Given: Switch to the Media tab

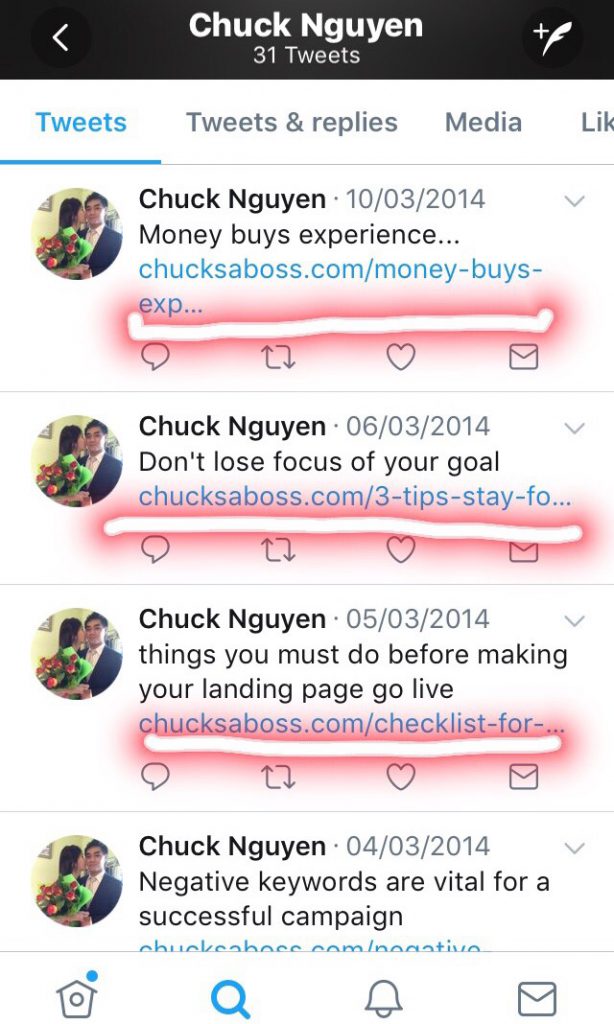Looking at the screenshot, I should coord(483,122).
